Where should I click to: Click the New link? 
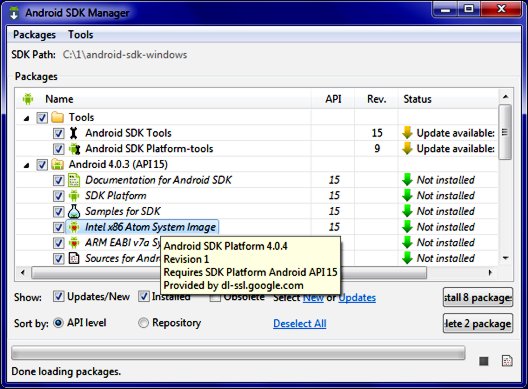(313, 298)
